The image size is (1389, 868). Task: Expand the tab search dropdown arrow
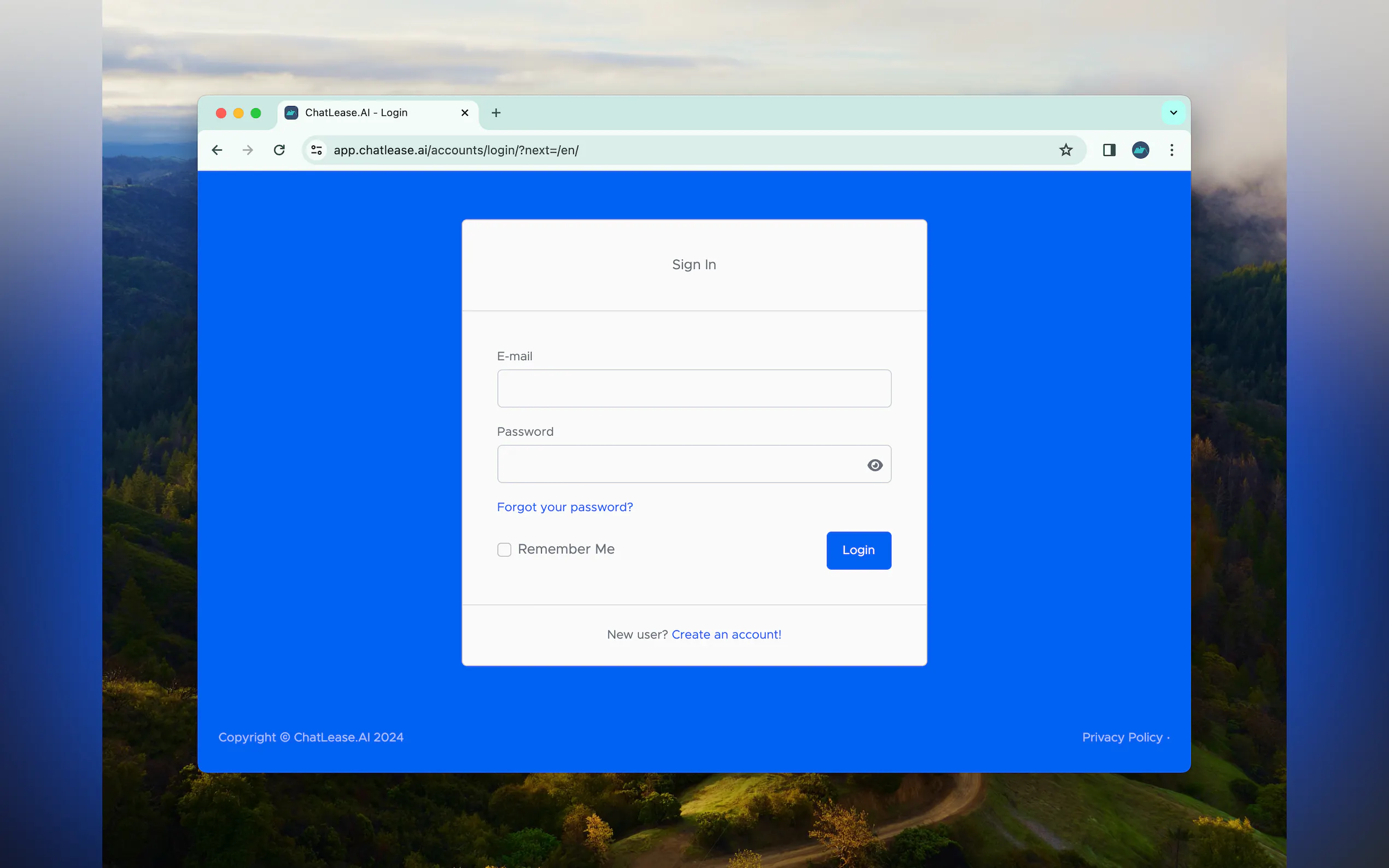pos(1173,113)
